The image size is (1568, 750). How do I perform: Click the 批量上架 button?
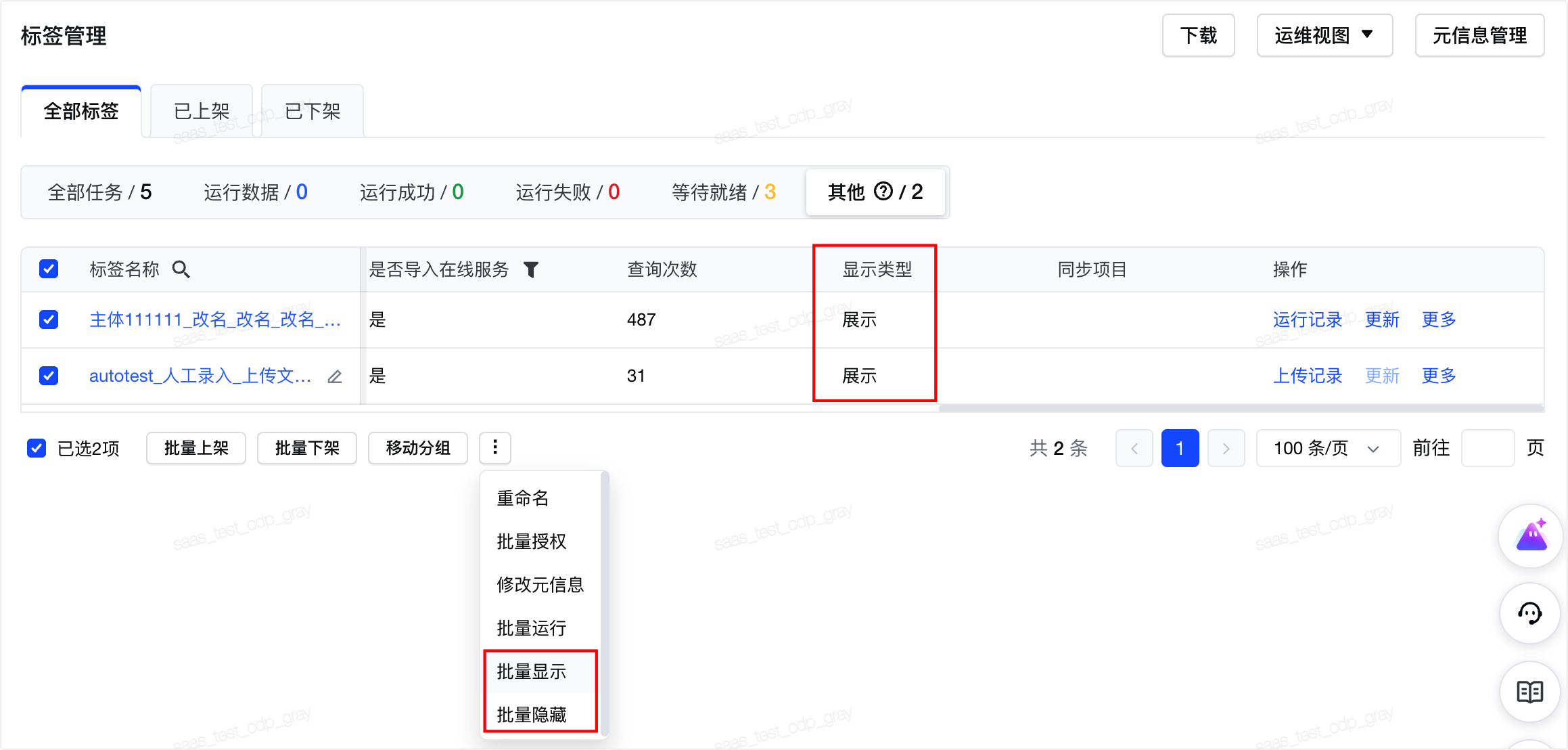[196, 448]
